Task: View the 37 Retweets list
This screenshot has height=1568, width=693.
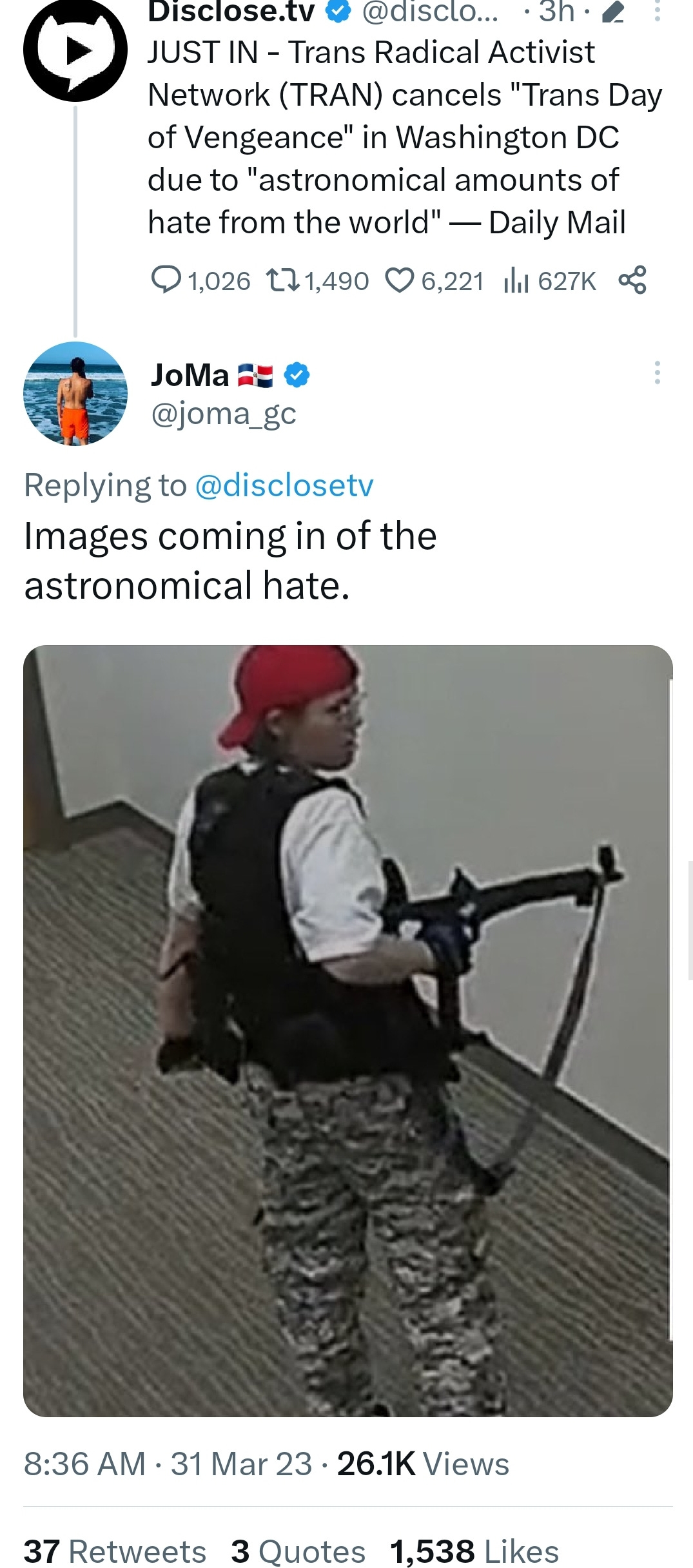Action: (115, 1551)
